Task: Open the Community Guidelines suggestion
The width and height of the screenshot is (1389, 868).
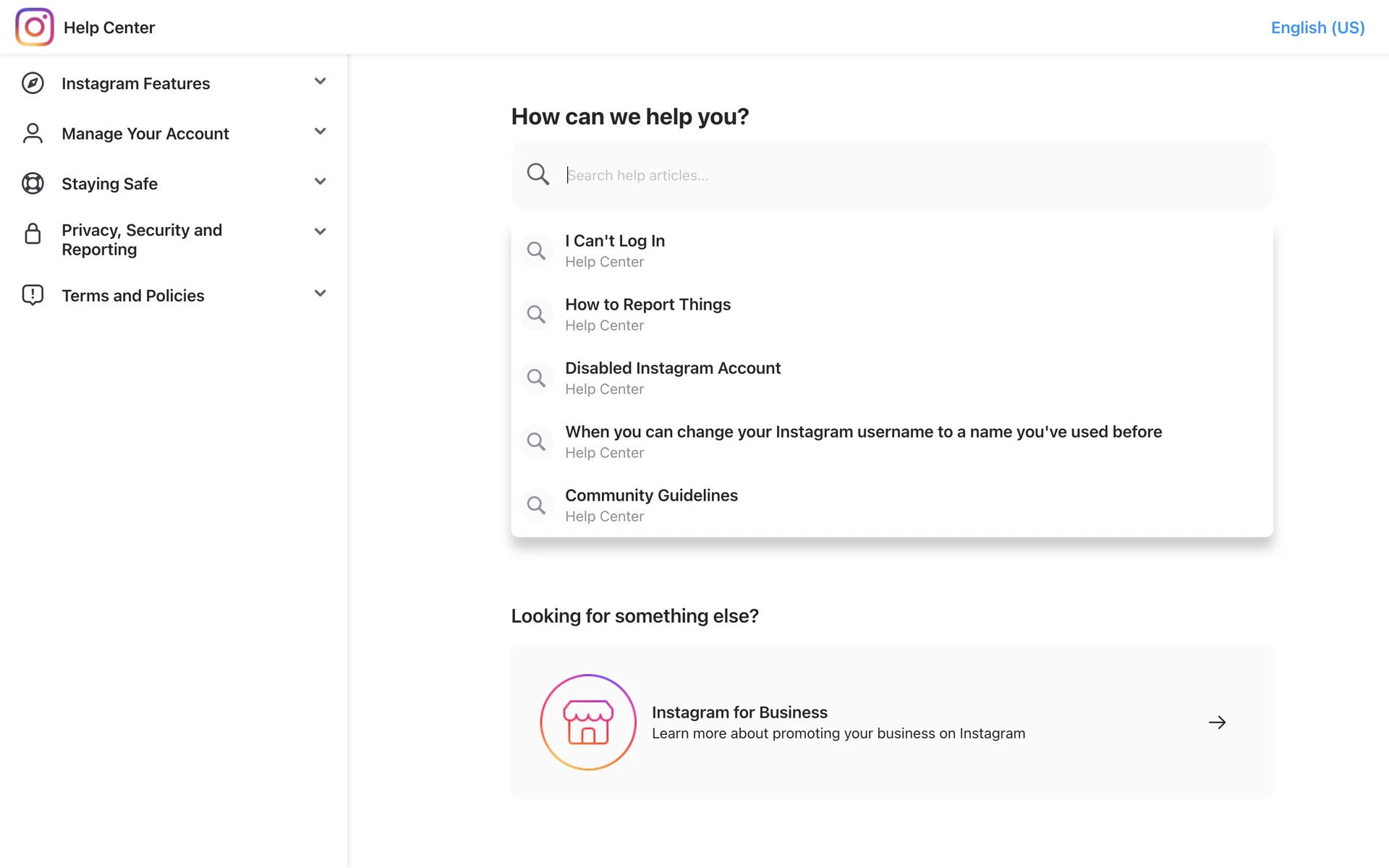Action: (x=651, y=505)
